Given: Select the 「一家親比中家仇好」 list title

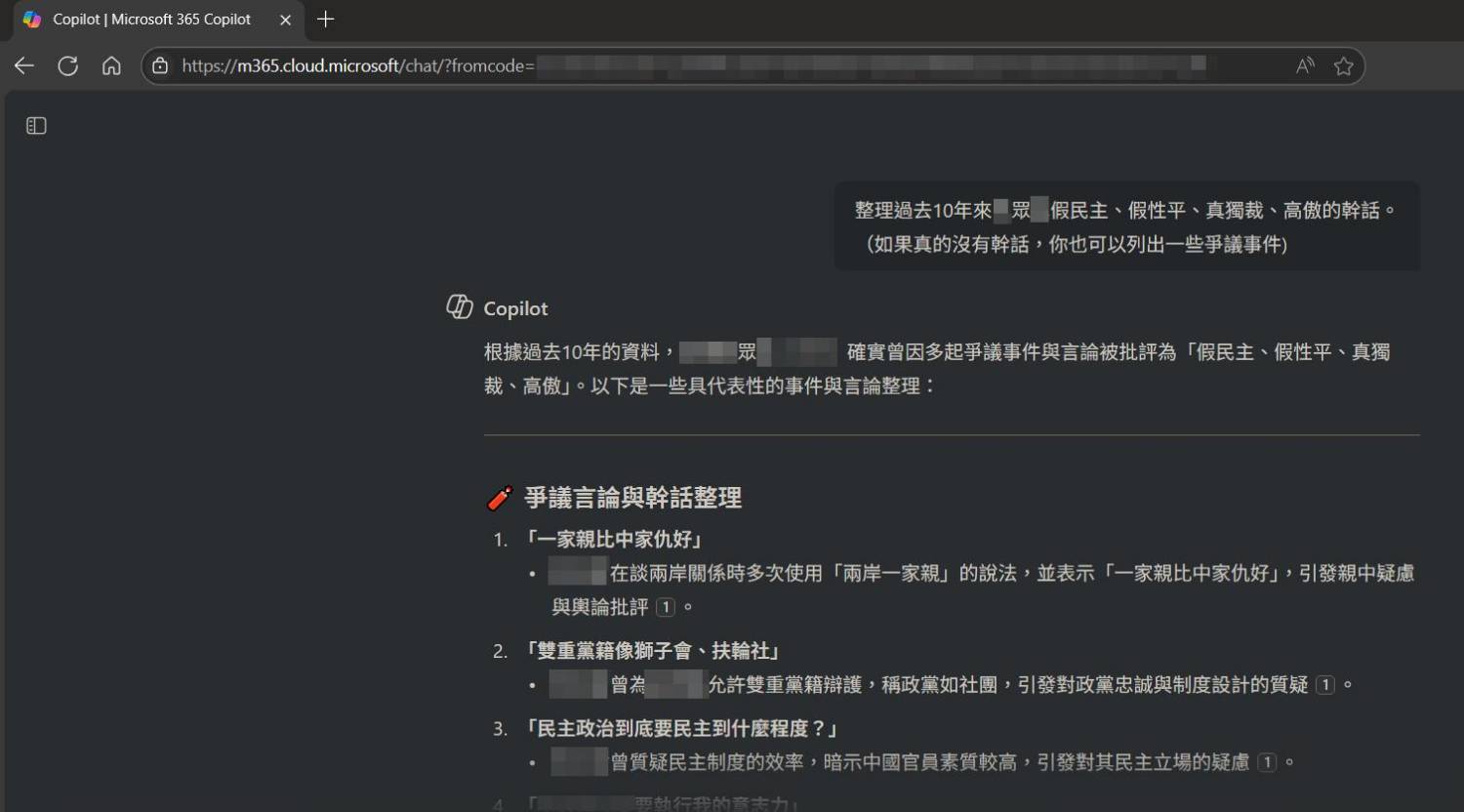Looking at the screenshot, I should 614,540.
